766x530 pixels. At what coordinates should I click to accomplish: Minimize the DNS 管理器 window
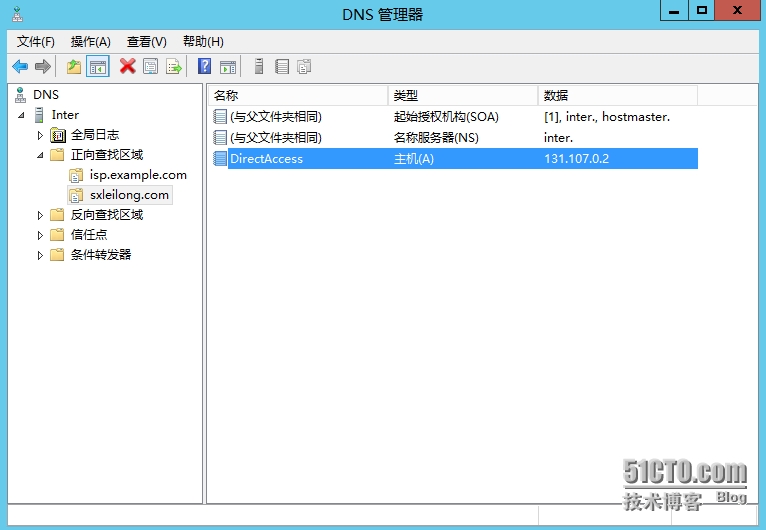pos(674,10)
